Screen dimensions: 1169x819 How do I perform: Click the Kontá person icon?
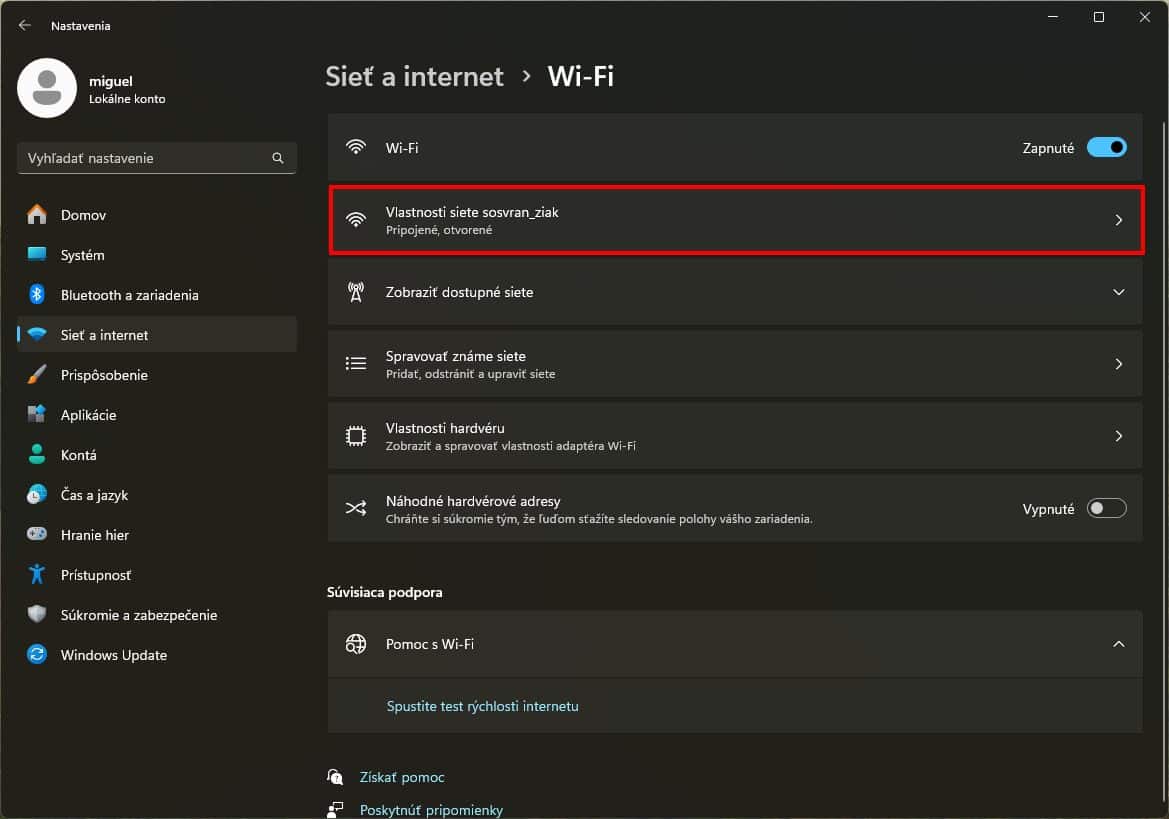tap(37, 455)
